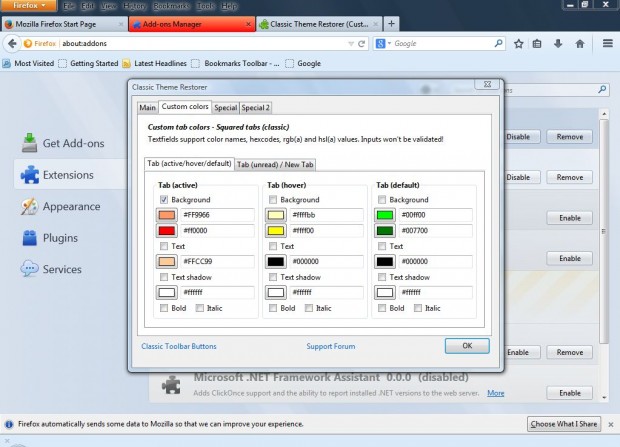620x447 pixels.
Task: Check Bold under Tab (active)
Action: 164,308
